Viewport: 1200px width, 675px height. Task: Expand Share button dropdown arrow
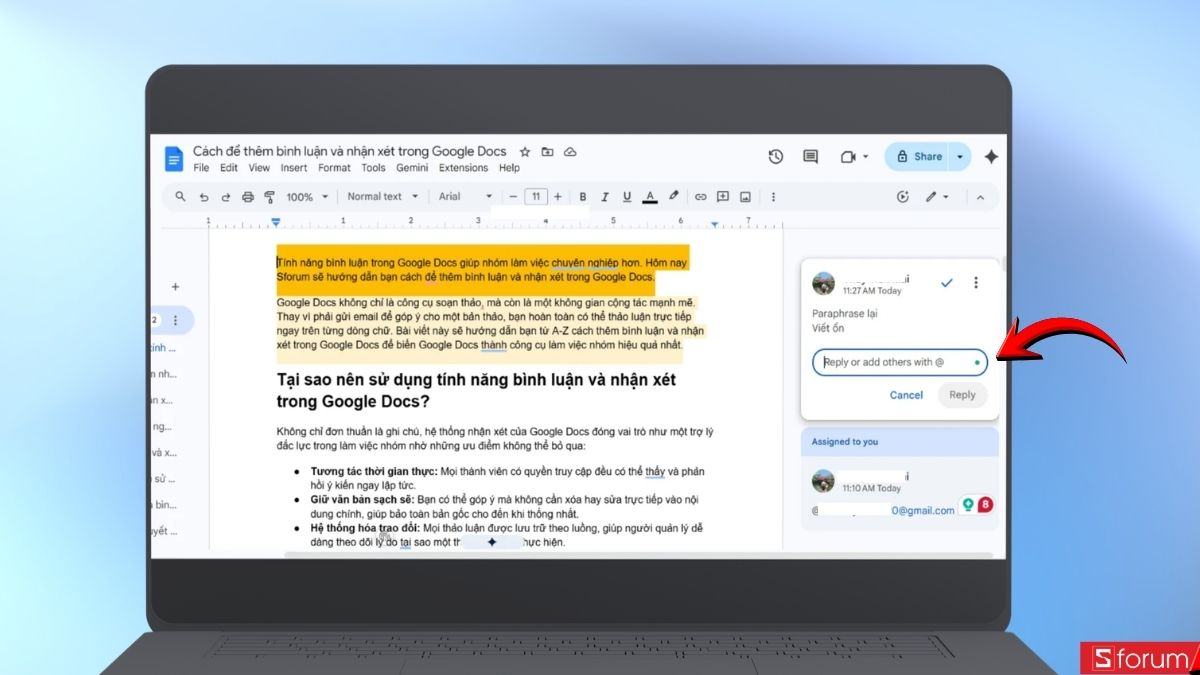point(961,157)
